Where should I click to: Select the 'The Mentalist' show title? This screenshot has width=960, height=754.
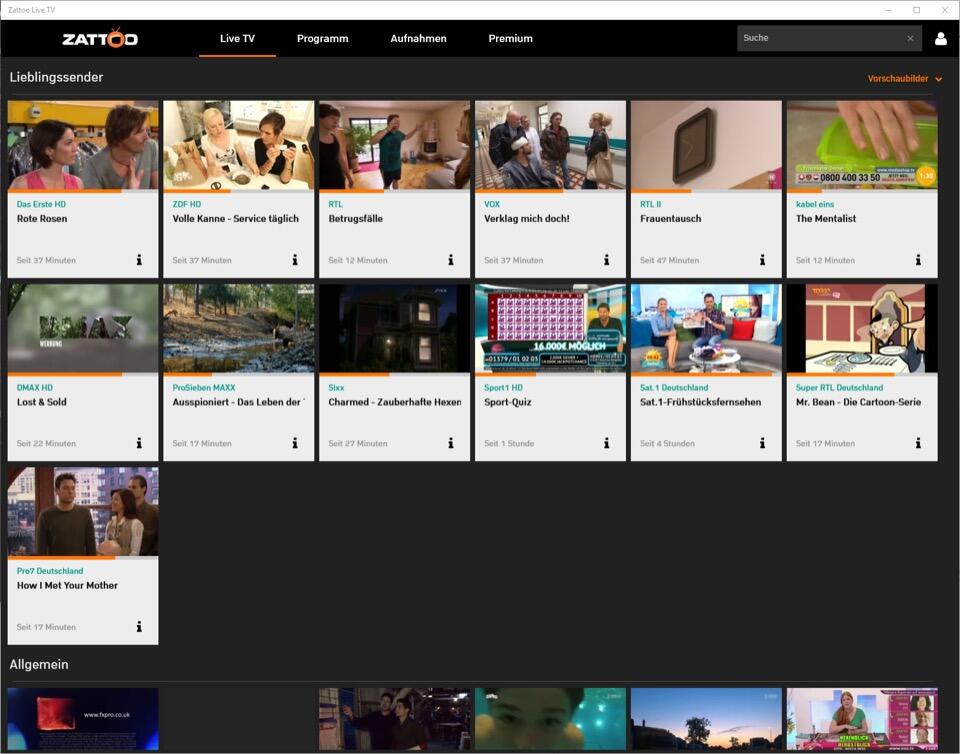coord(826,218)
